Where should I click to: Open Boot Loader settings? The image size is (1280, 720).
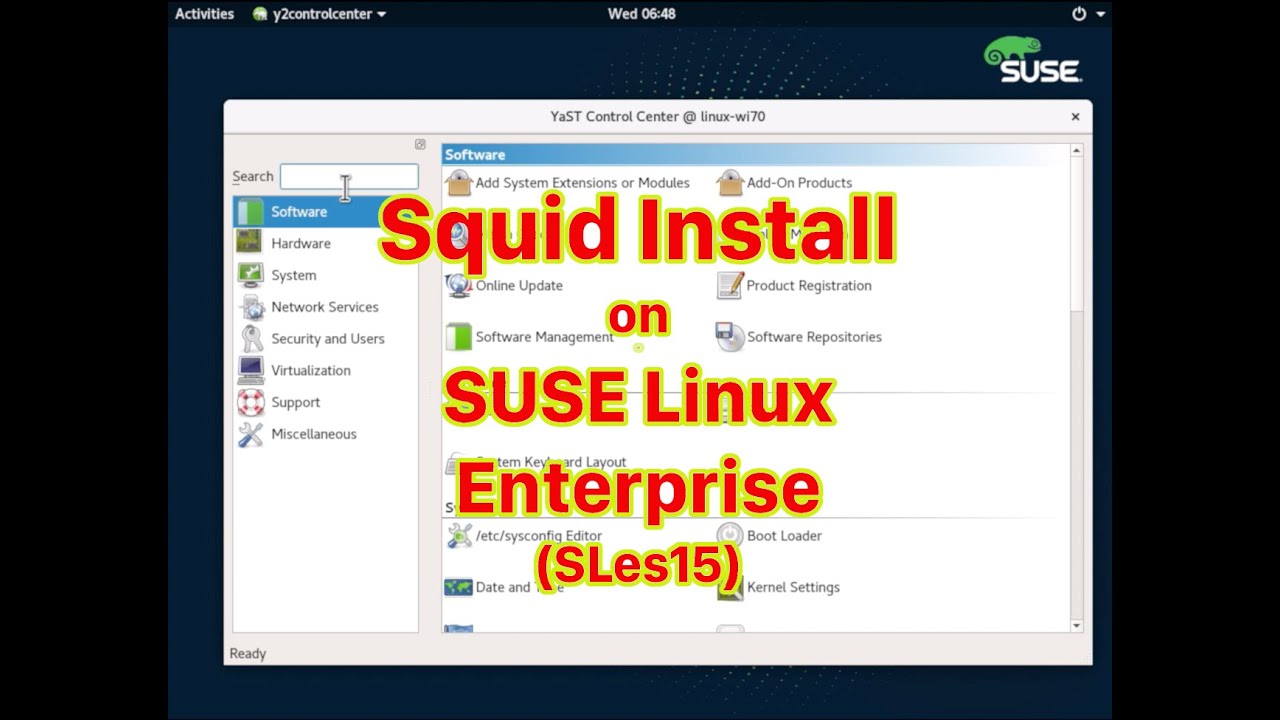click(x=769, y=536)
